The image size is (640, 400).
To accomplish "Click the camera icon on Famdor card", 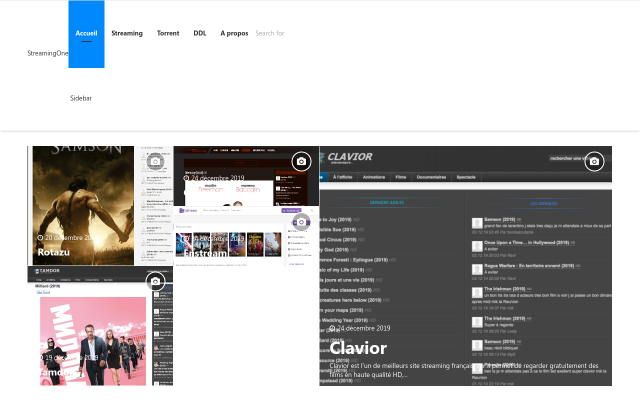I will 156,281.
